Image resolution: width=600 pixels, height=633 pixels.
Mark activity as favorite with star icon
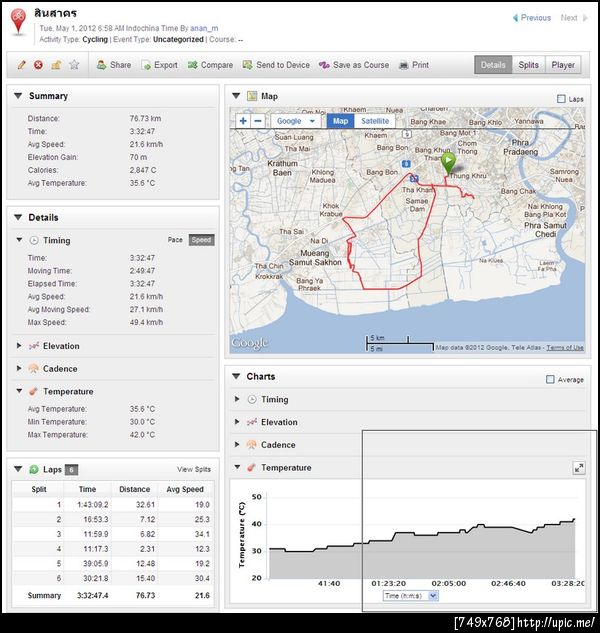click(x=74, y=65)
